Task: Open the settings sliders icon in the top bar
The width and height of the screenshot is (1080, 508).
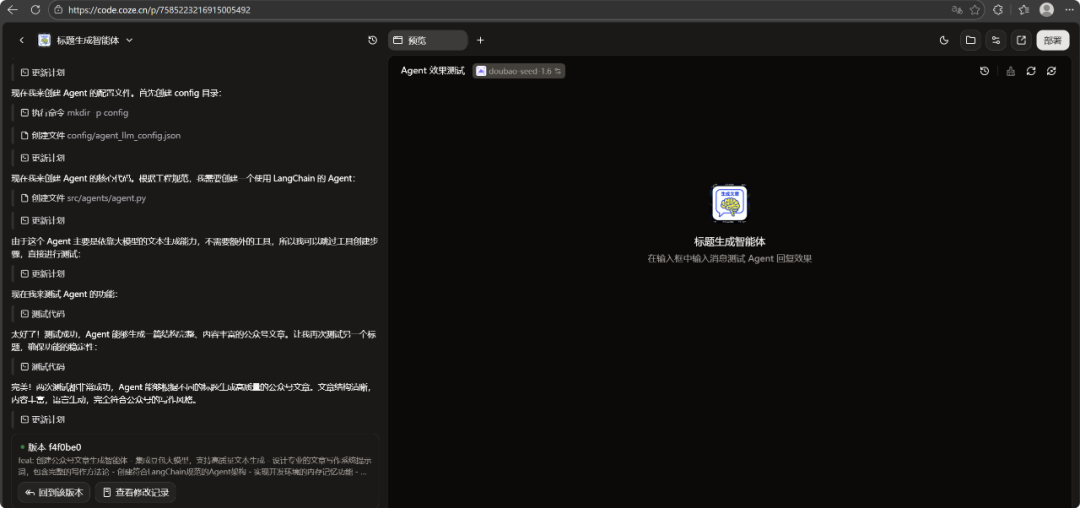Action: (995, 41)
